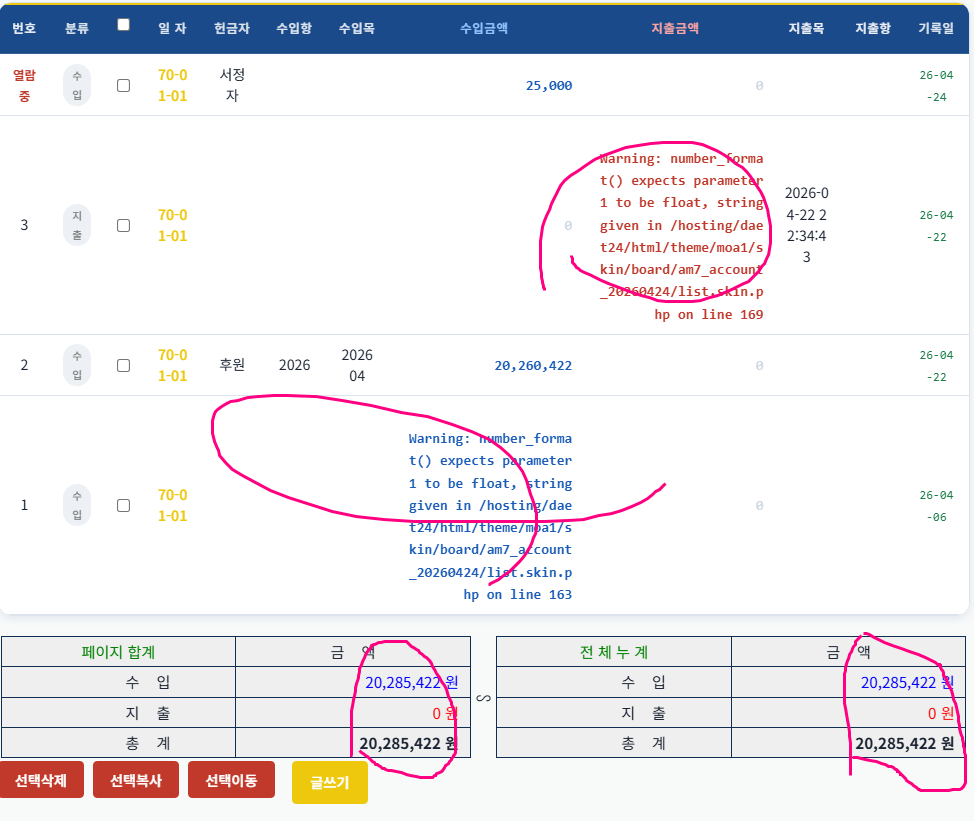Image resolution: width=974 pixels, height=821 pixels.
Task: Tick the checkbox in the 후원 row
Action: (123, 366)
